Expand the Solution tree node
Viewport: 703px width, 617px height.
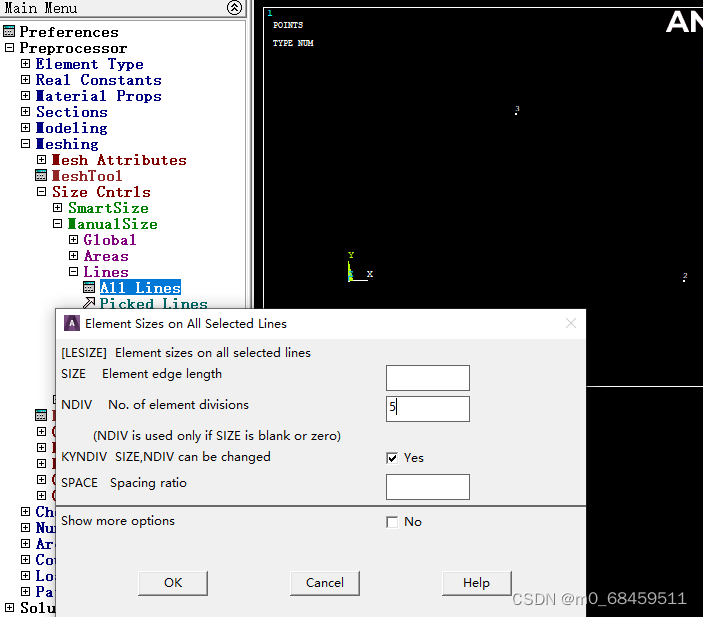point(9,608)
